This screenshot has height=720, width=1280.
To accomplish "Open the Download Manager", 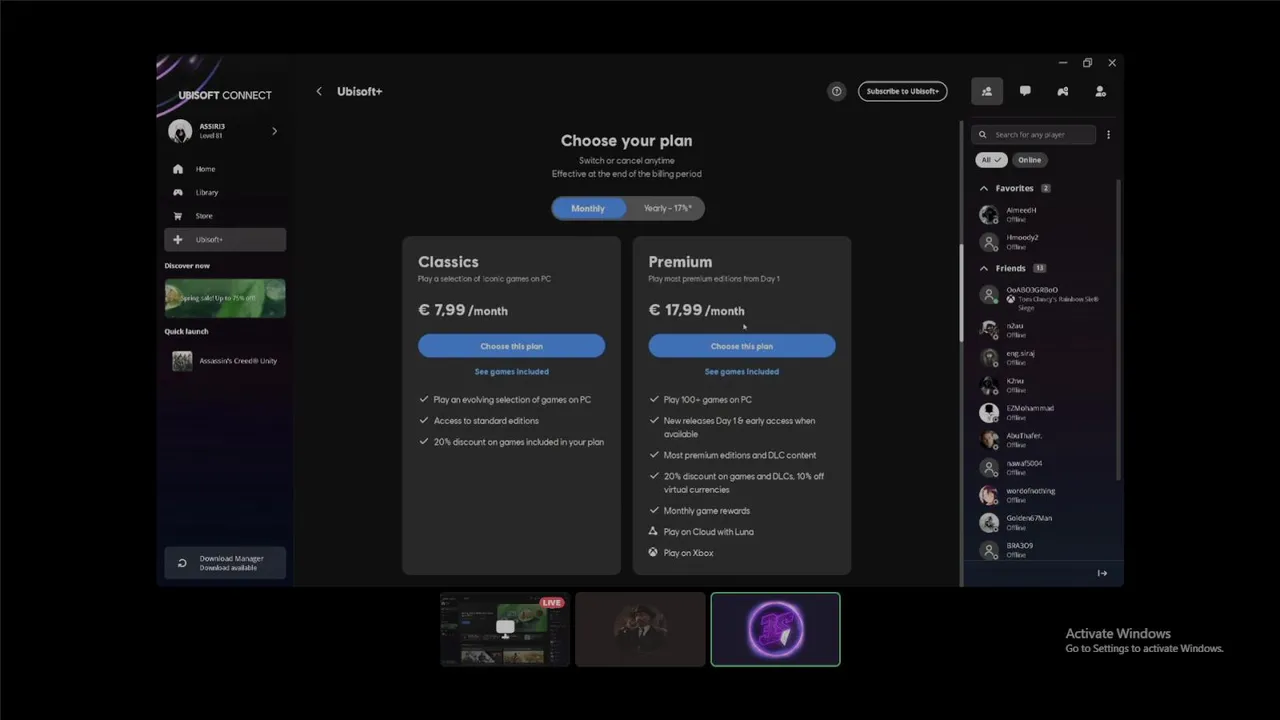I will (x=225, y=563).
